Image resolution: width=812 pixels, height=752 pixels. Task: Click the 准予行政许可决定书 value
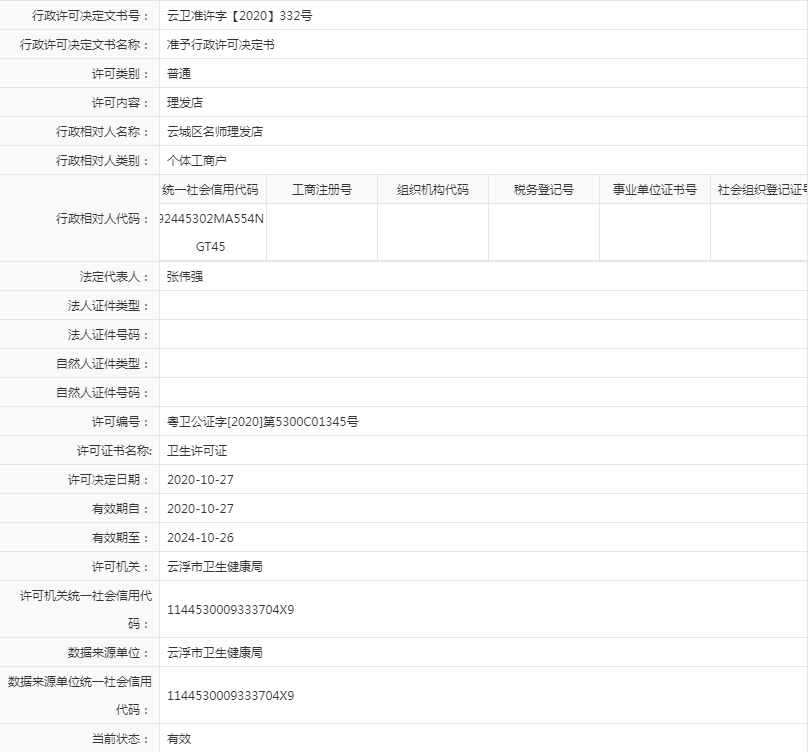tap(221, 45)
